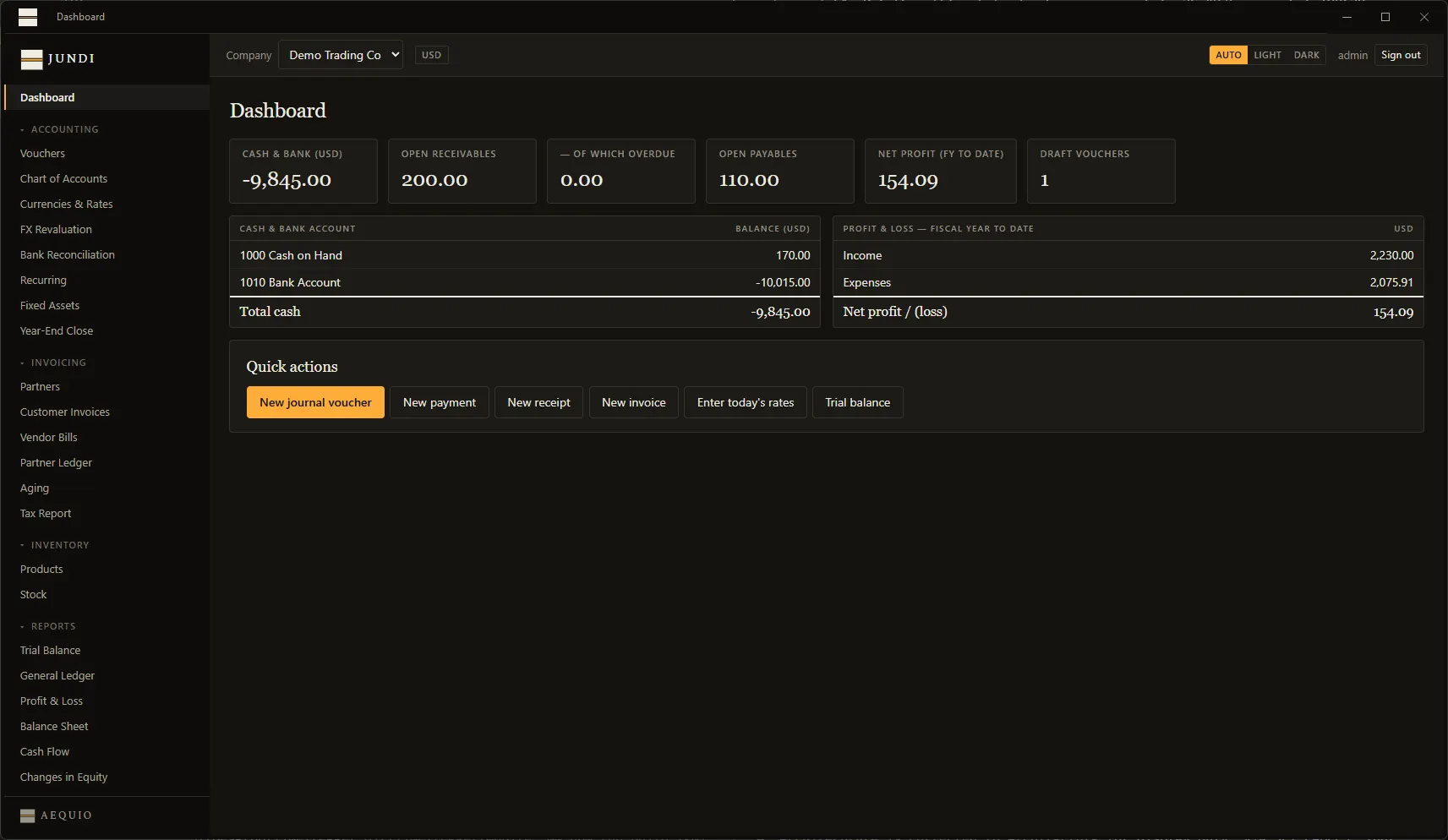Click the app icon in title bar

point(28,17)
